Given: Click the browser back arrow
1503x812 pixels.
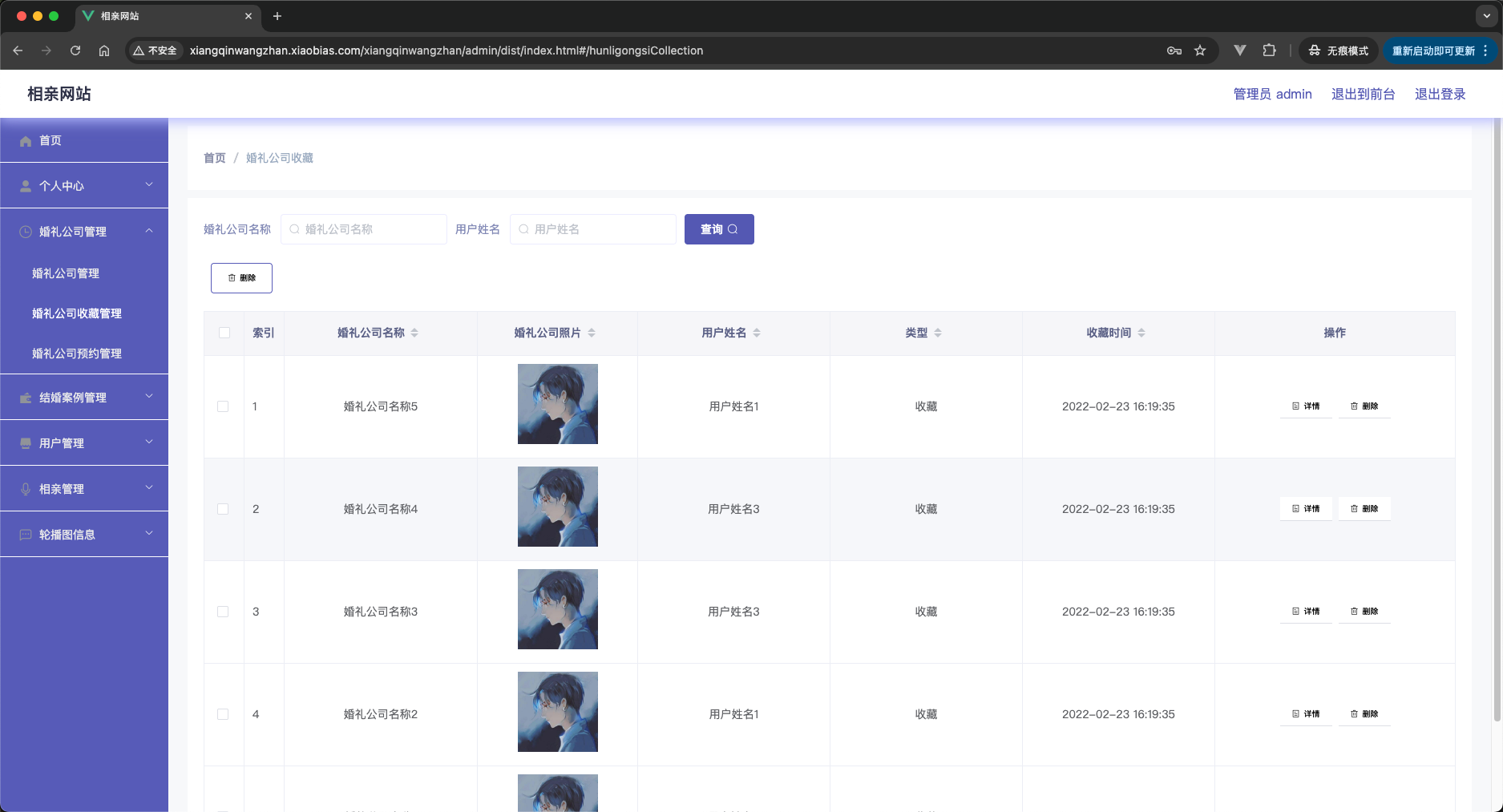Looking at the screenshot, I should [18, 50].
